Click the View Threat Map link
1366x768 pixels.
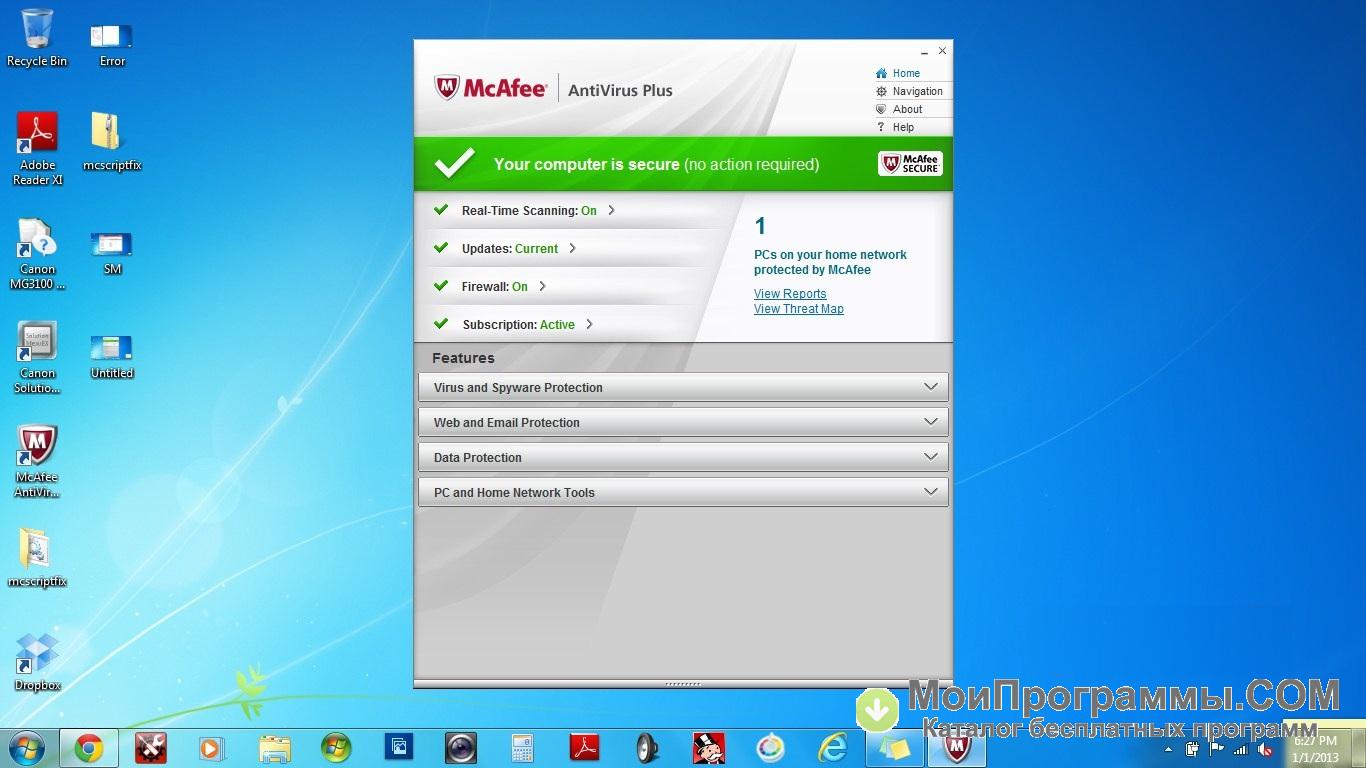799,309
